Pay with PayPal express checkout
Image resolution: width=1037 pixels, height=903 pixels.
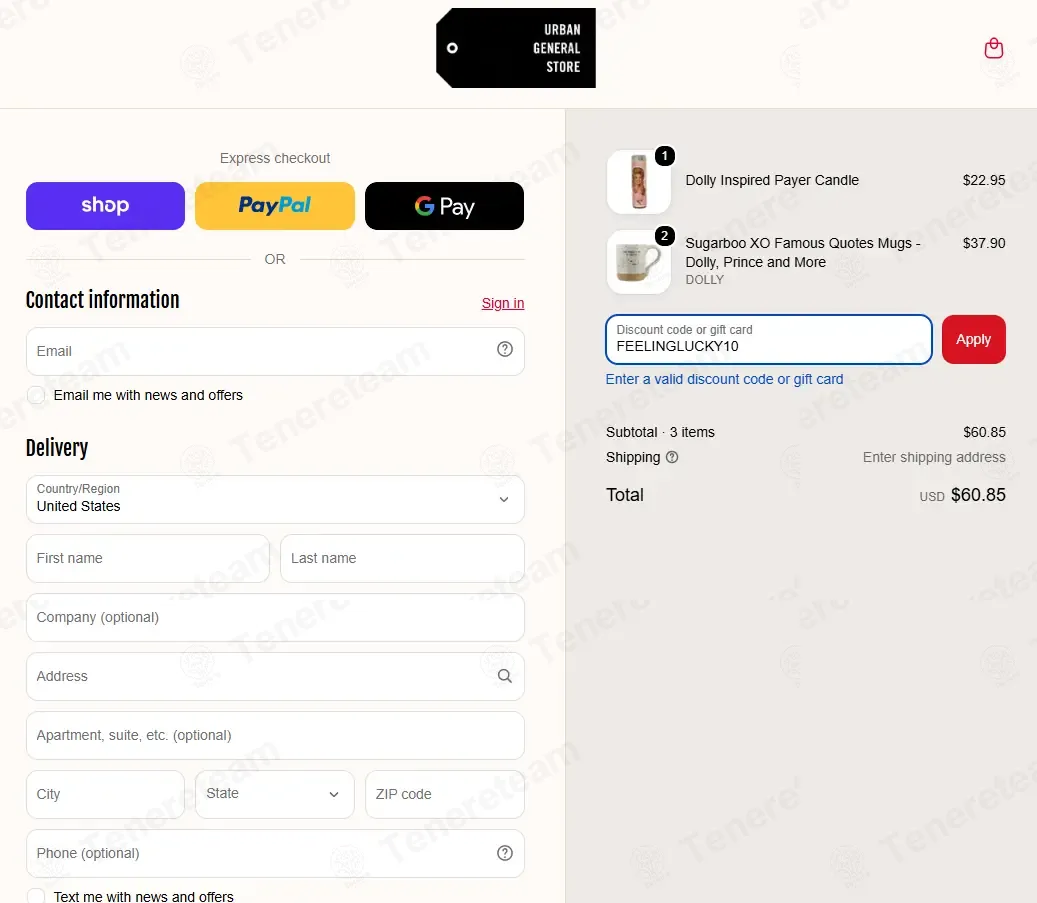(275, 206)
